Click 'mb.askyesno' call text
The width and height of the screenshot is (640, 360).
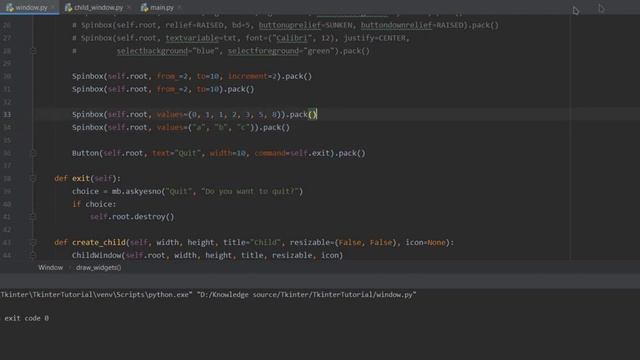coord(136,191)
